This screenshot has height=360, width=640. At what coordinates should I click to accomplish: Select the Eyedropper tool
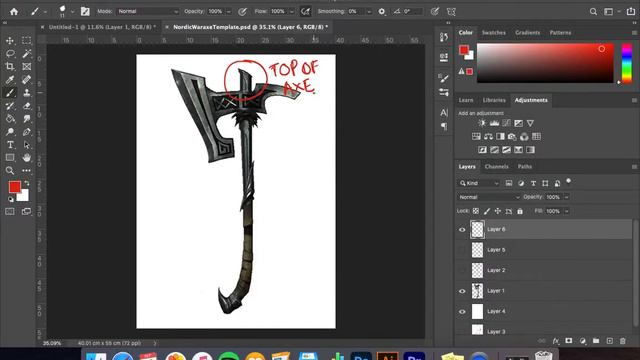[x=10, y=80]
